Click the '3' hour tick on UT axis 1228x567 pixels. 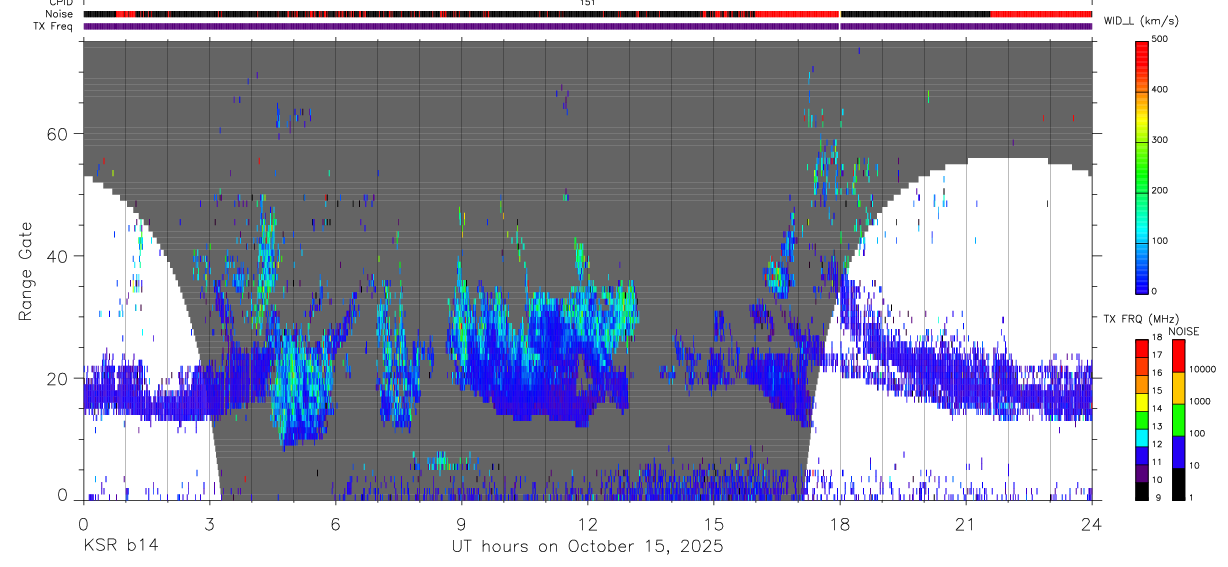[209, 523]
